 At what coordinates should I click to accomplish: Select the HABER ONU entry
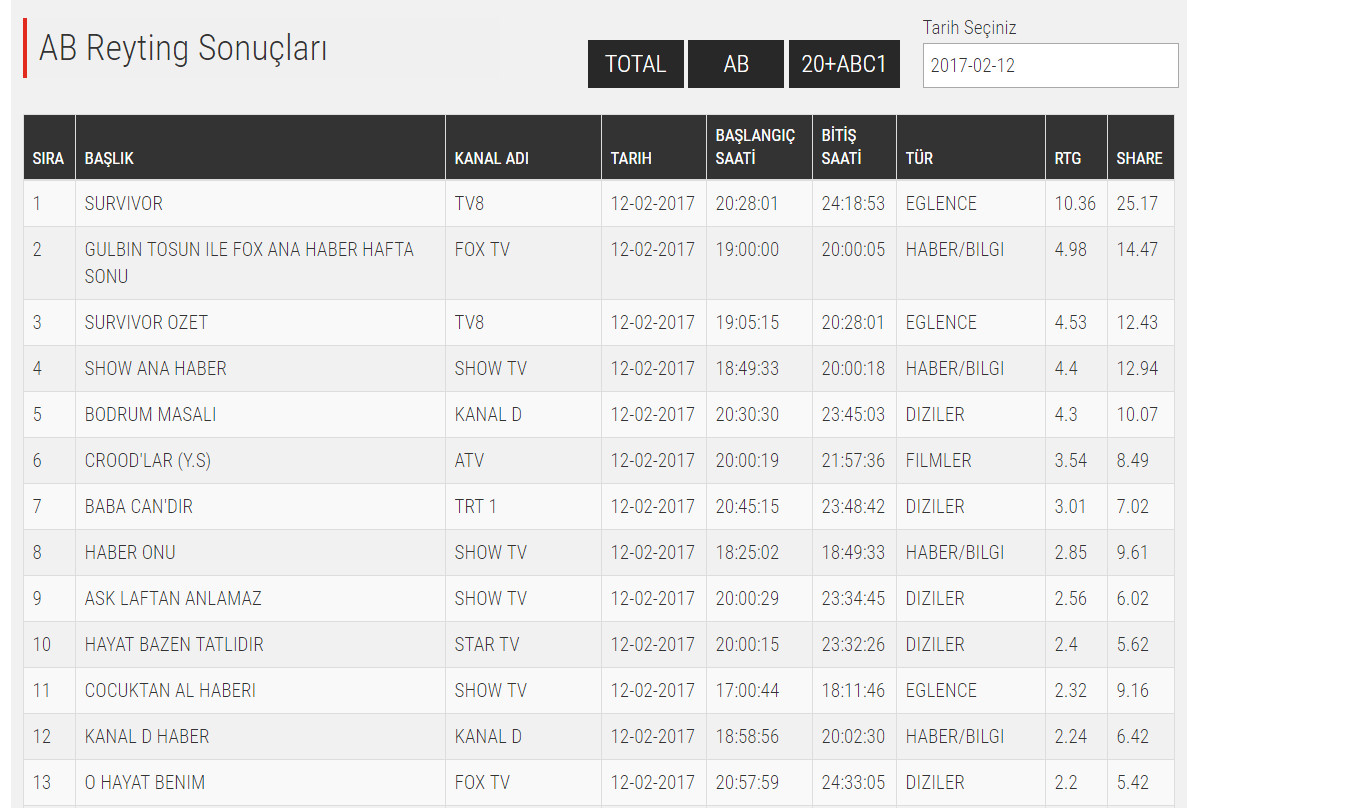pos(130,553)
